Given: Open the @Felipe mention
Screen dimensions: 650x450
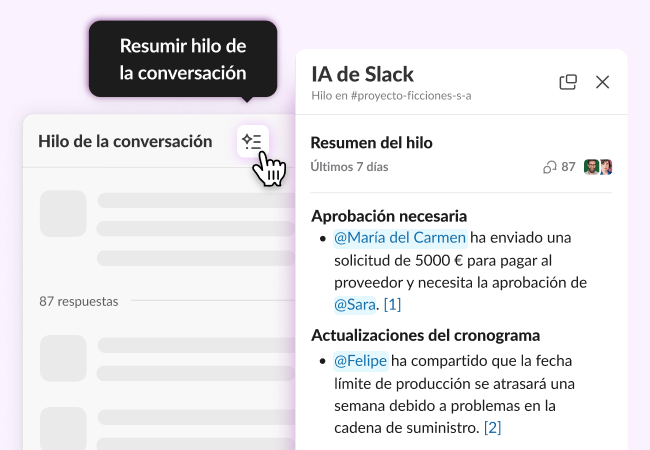Looking at the screenshot, I should [x=359, y=360].
